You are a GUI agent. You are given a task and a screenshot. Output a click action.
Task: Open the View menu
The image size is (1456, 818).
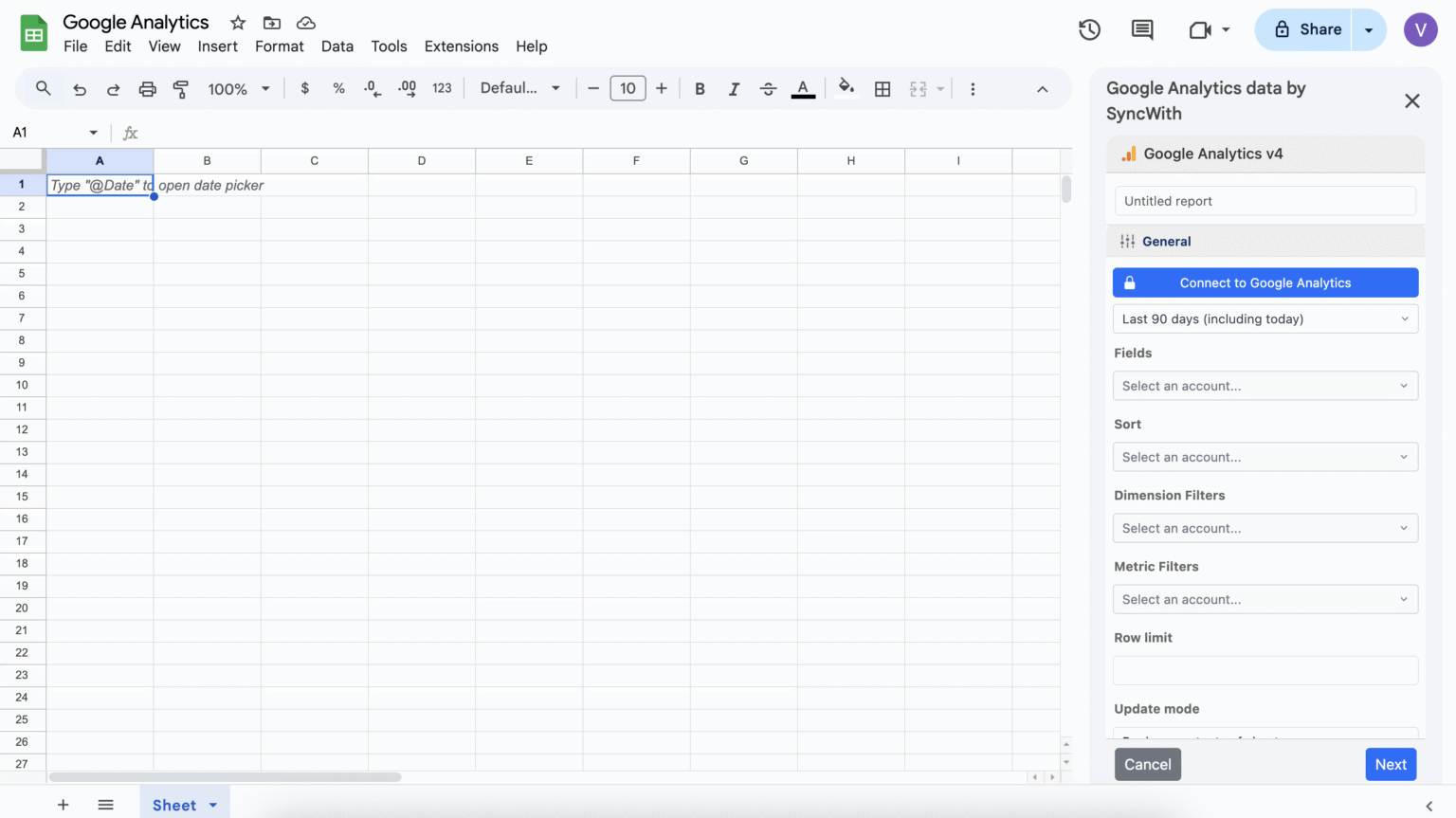pos(164,46)
